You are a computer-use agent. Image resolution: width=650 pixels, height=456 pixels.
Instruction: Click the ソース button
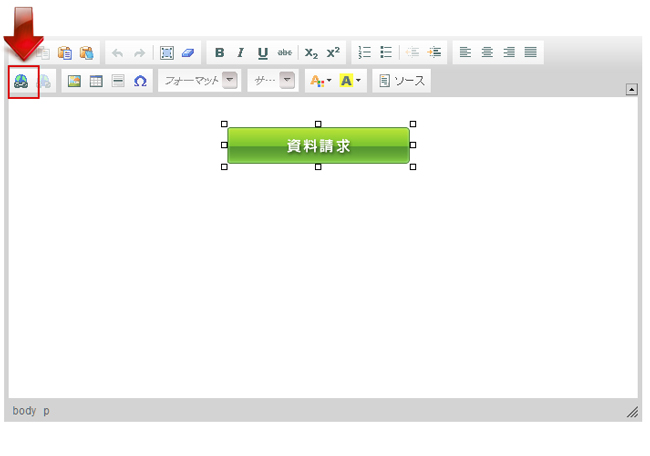(x=401, y=81)
